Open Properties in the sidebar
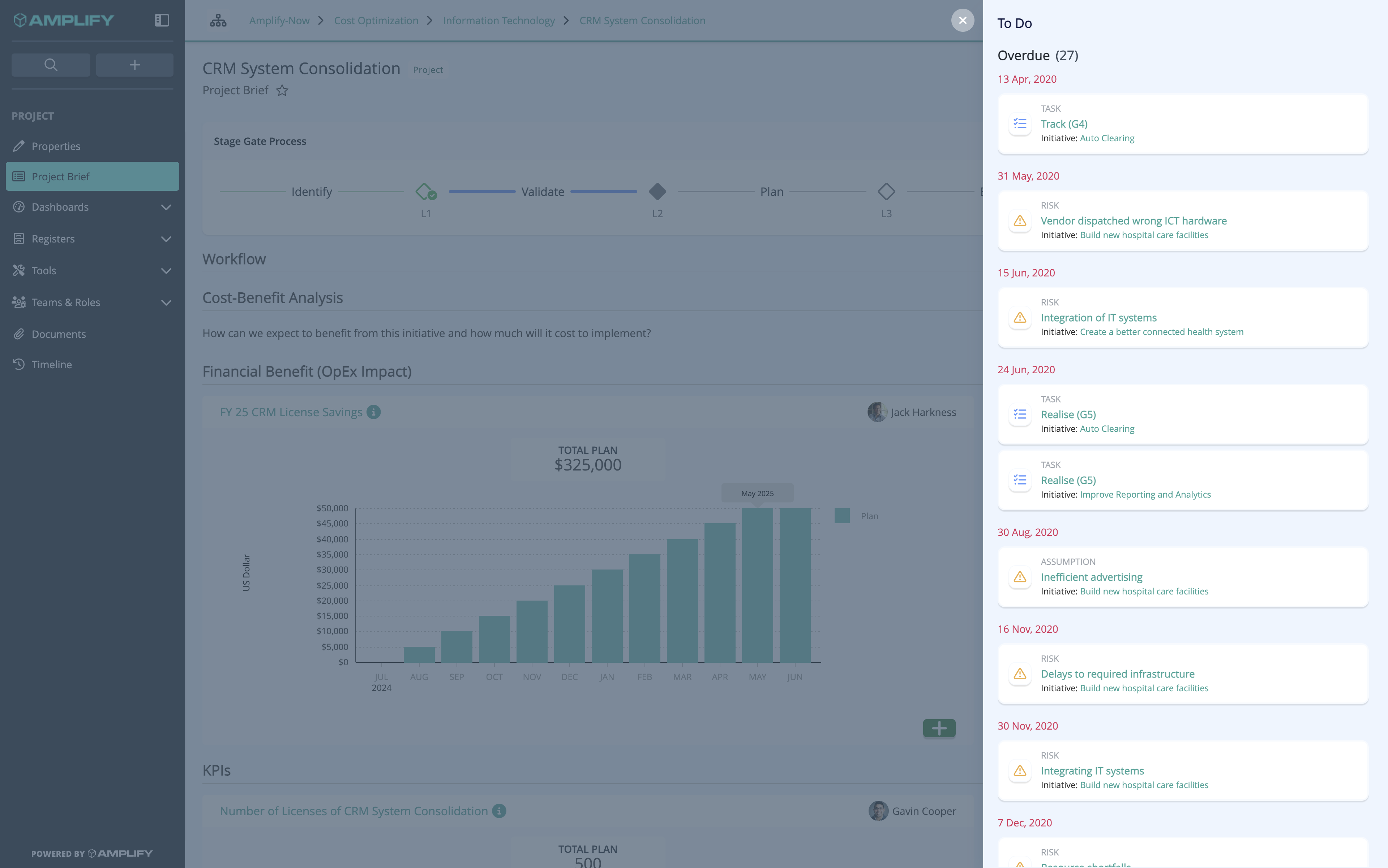The image size is (1388, 868). click(x=93, y=146)
